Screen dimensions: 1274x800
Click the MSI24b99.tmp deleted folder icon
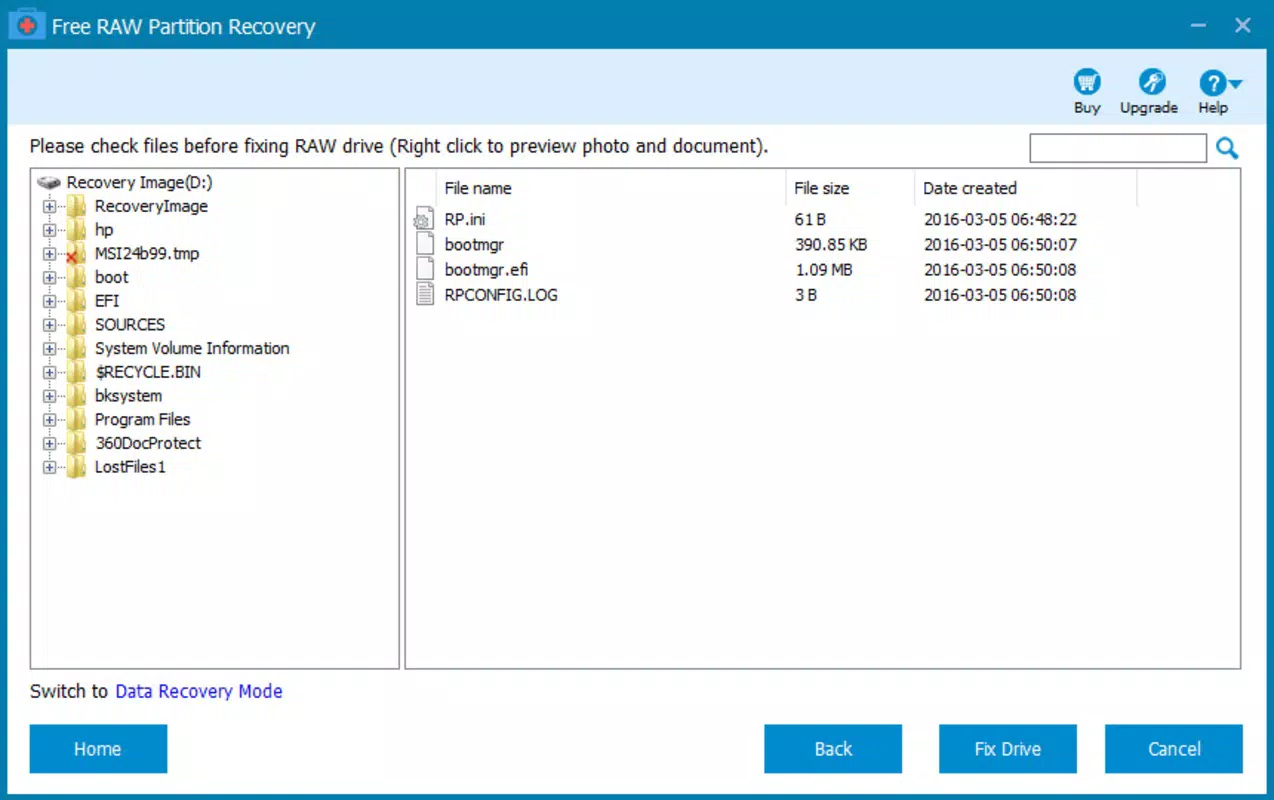pos(77,254)
